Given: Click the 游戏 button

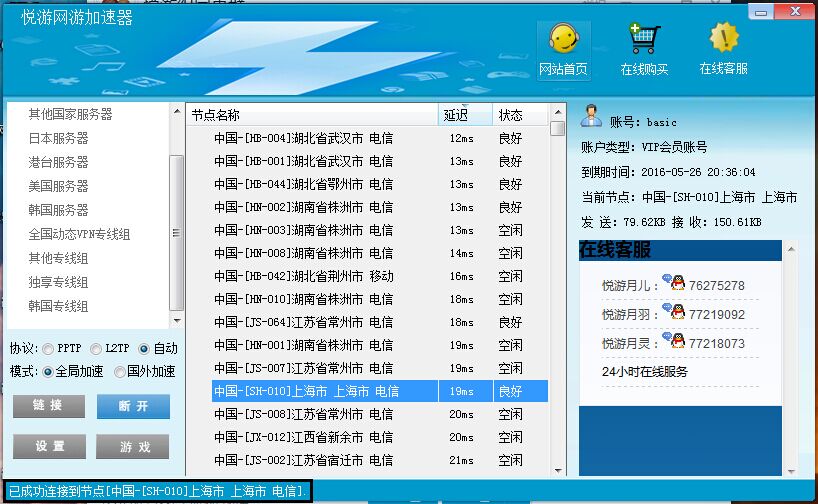Looking at the screenshot, I should pos(133,447).
